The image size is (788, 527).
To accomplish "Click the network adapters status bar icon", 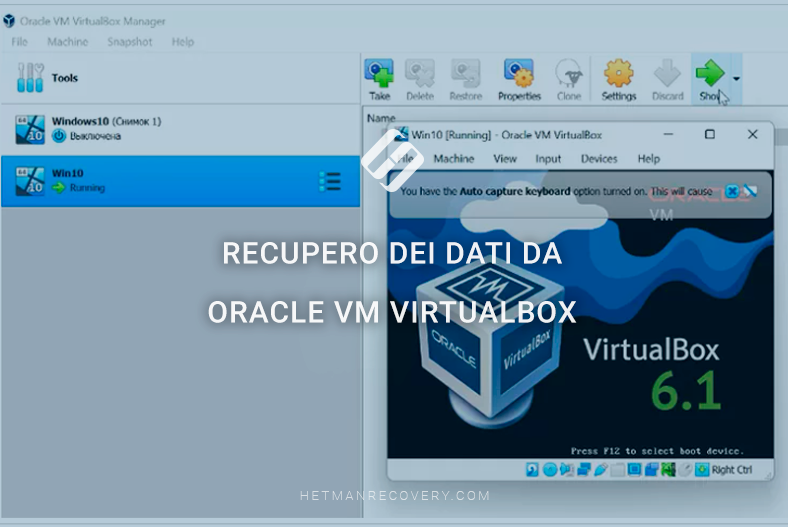I will (x=583, y=470).
